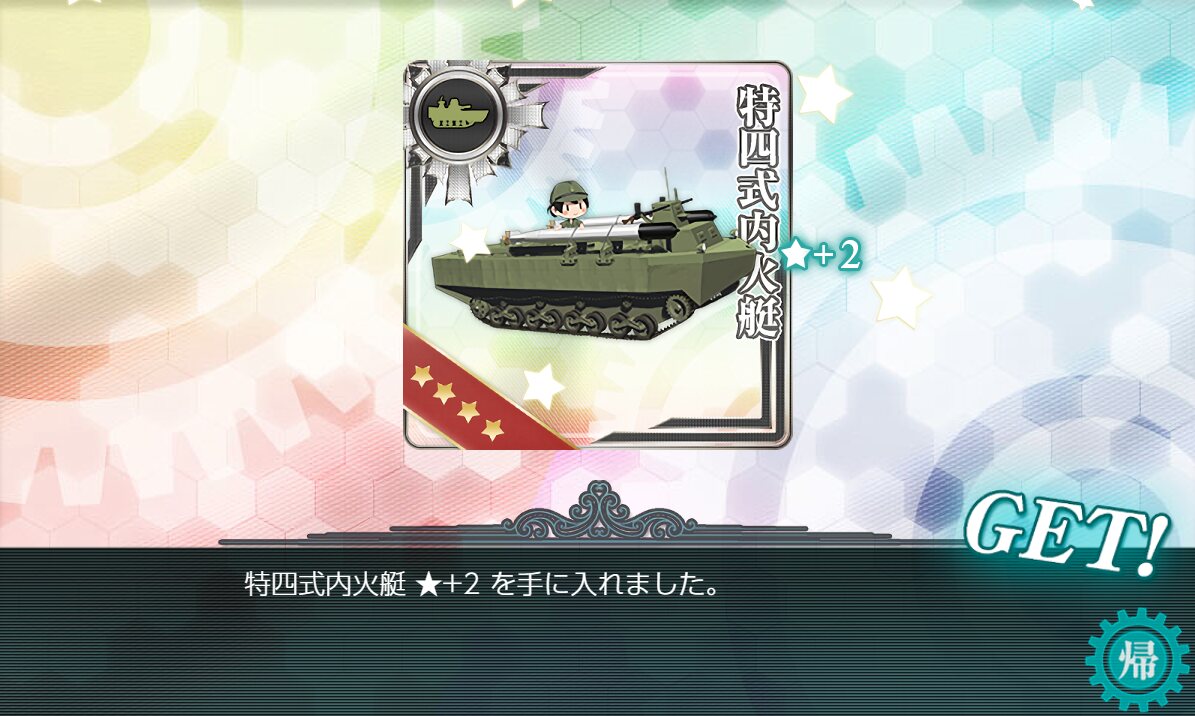The width and height of the screenshot is (1195, 716).
Task: Click the cream star right of ★+2
Action: [x=902, y=297]
